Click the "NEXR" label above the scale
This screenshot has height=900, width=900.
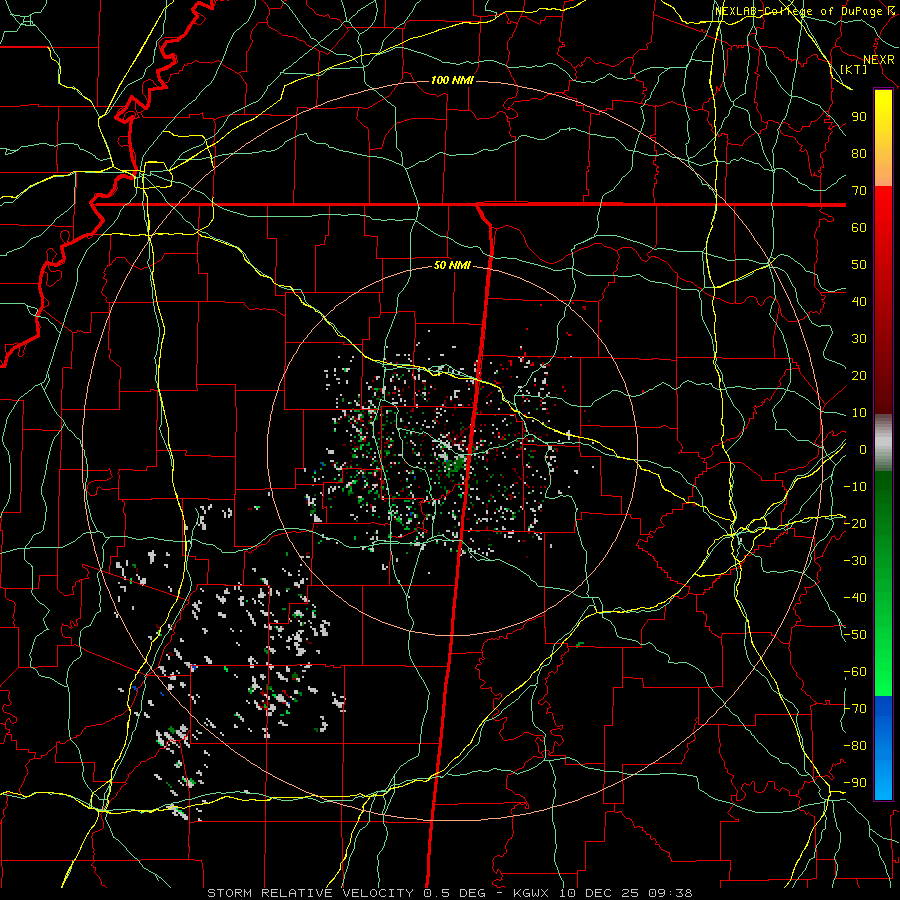tap(878, 60)
